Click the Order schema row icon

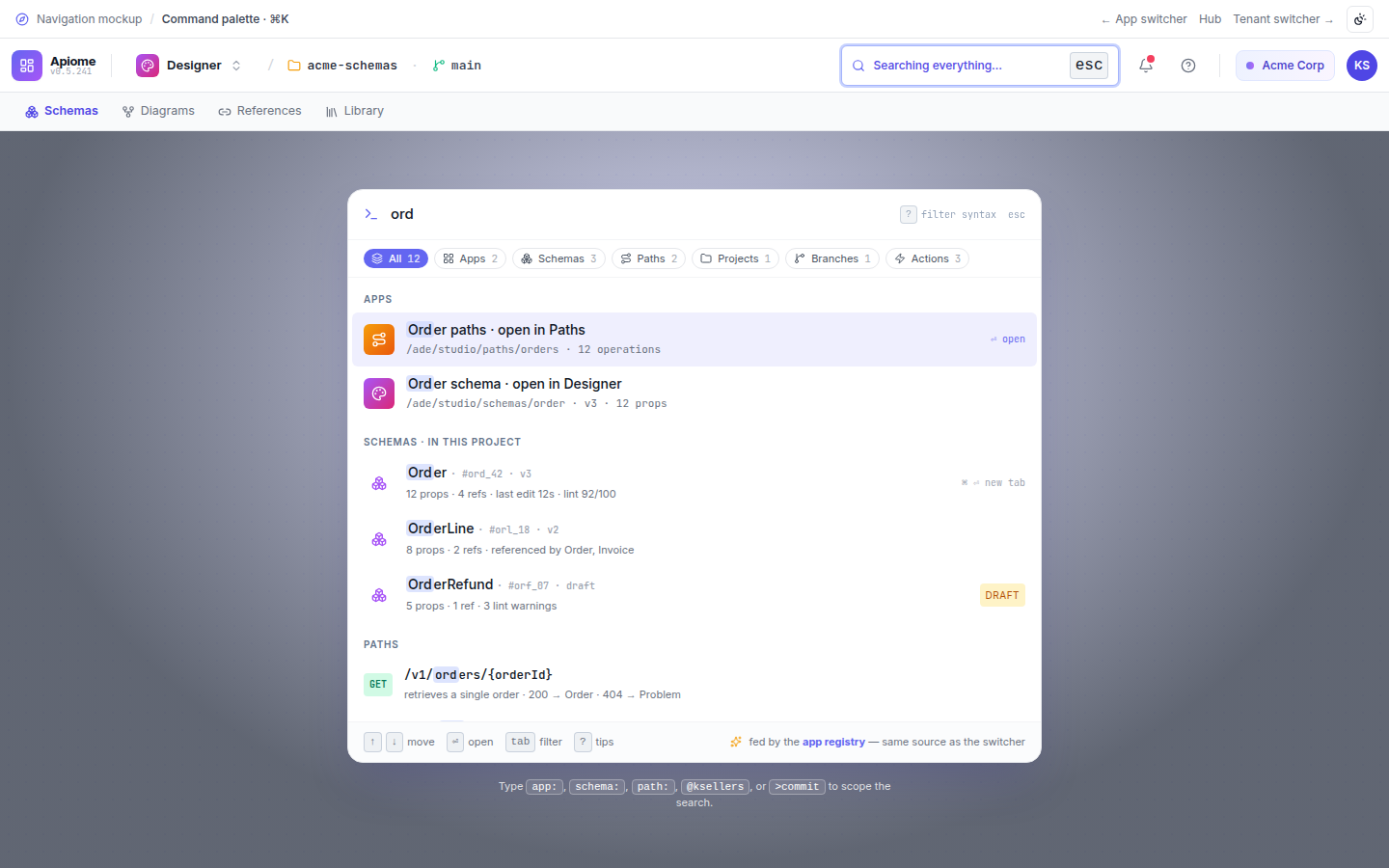[379, 483]
